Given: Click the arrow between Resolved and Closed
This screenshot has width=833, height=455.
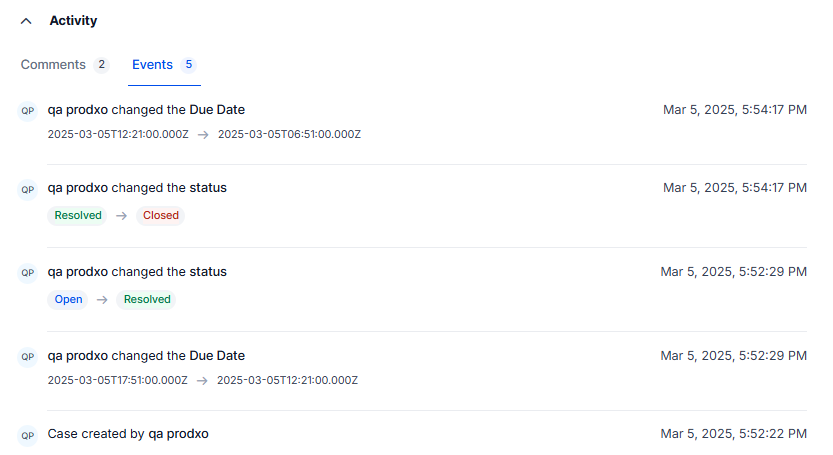Looking at the screenshot, I should click(x=121, y=216).
